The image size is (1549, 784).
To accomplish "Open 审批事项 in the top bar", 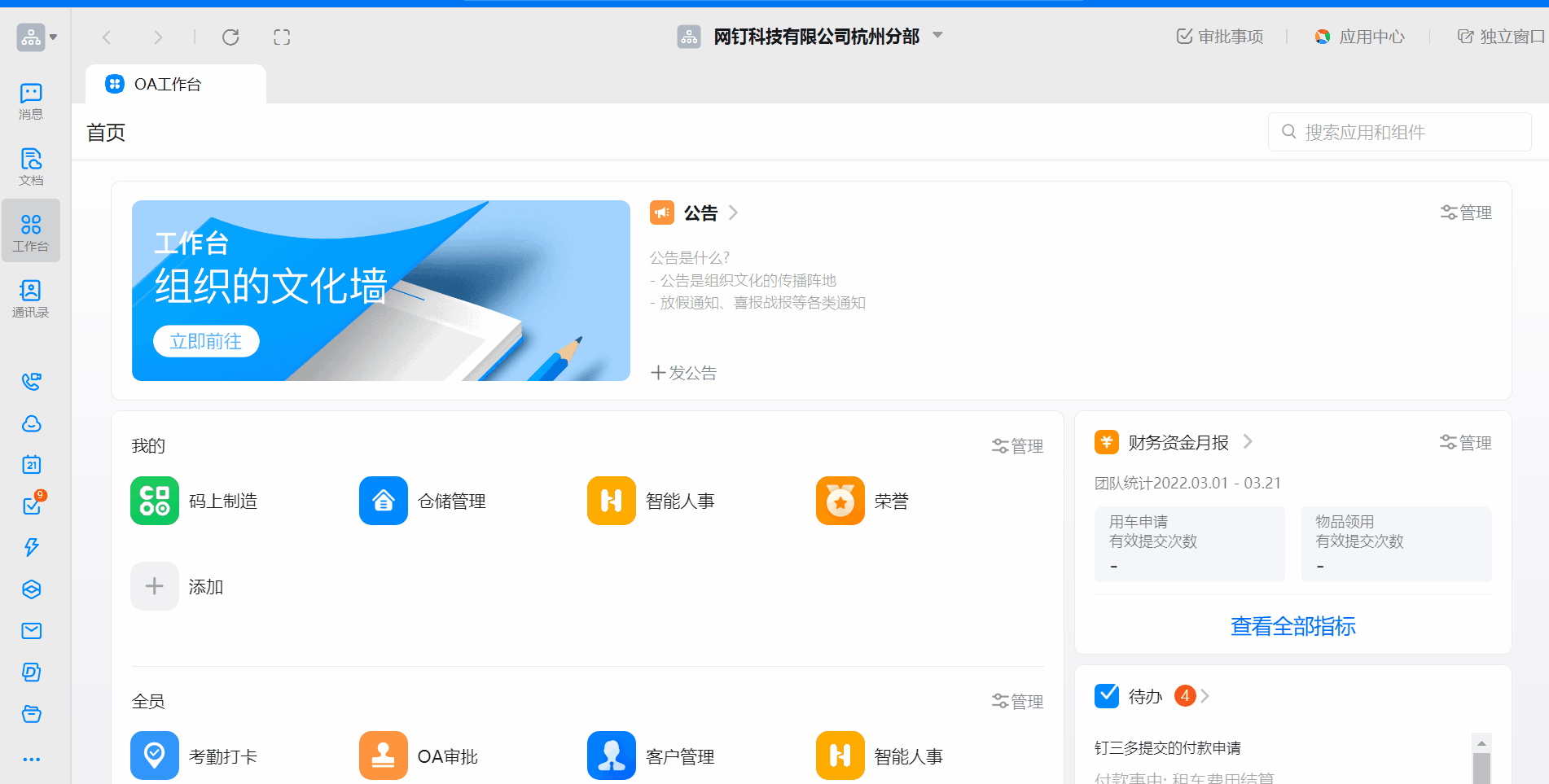I will tap(1220, 37).
